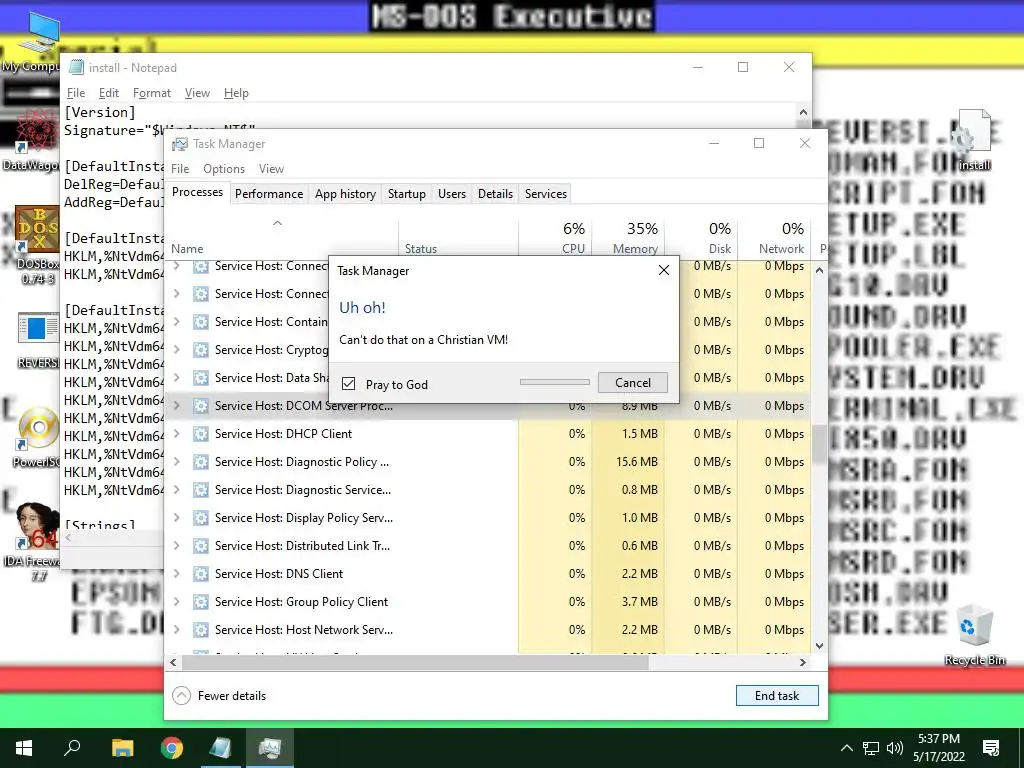This screenshot has height=768, width=1024.
Task: Select the My Computer desktop icon
Action: click(x=31, y=42)
